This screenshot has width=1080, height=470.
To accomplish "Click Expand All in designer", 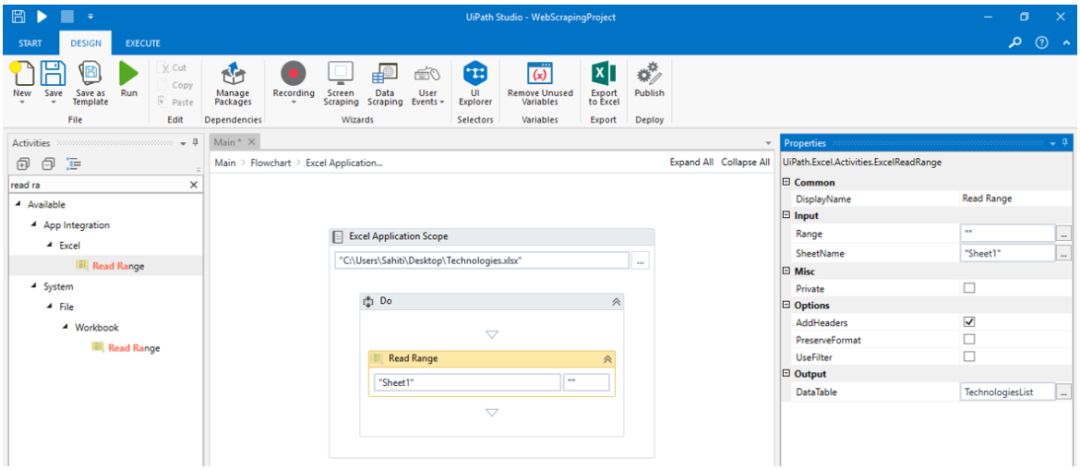I will (x=692, y=163).
